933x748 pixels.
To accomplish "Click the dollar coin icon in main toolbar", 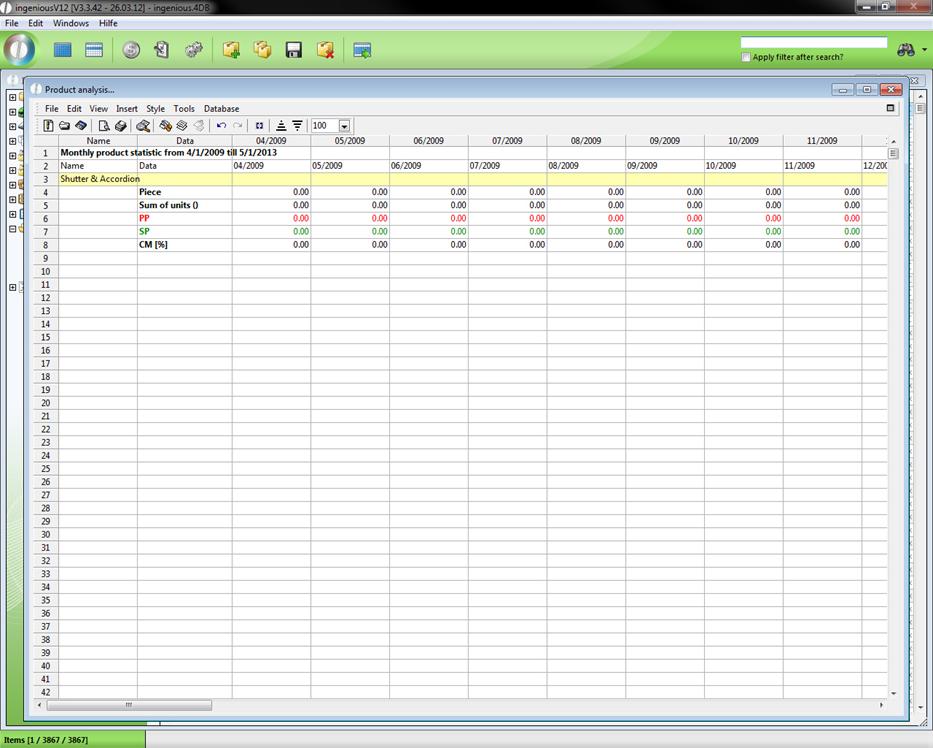I will 131,50.
